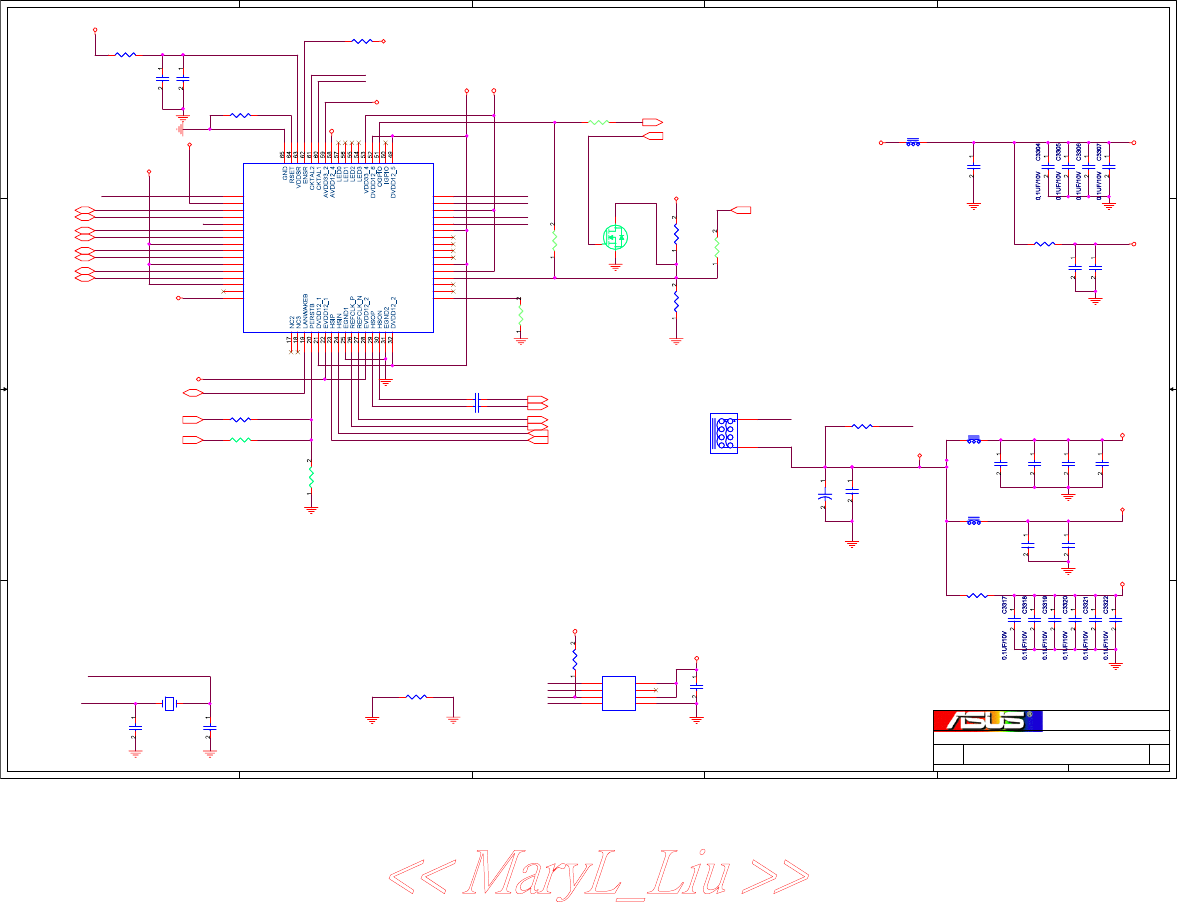The image size is (1177, 902).
Task: Click the 0.1UF/10V value beside C3304
Action: (1039, 186)
